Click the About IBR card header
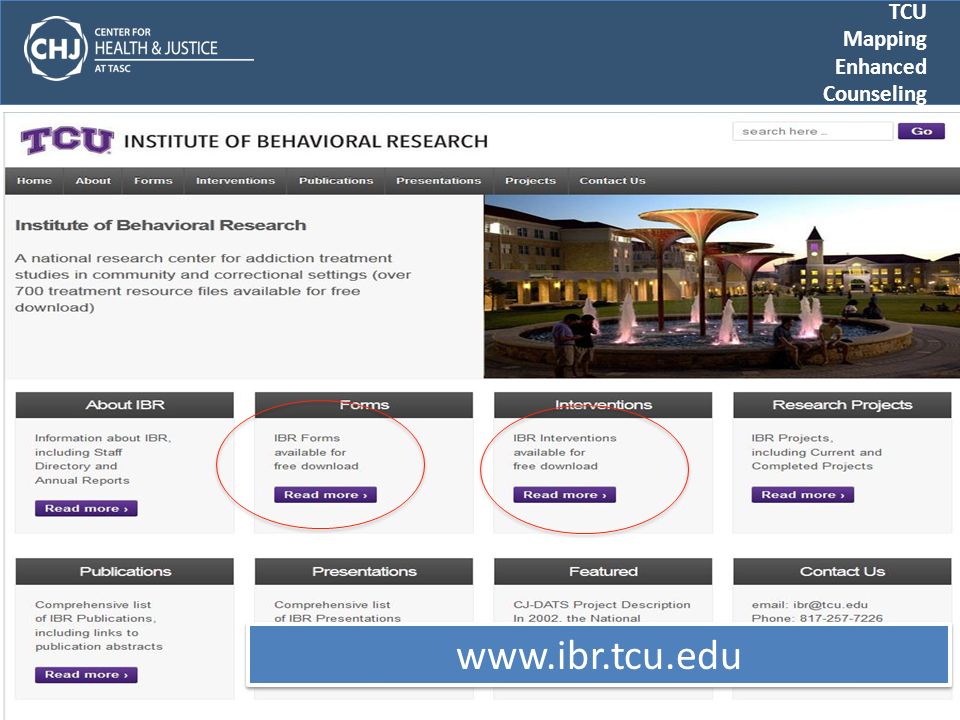The width and height of the screenshot is (960, 720). [125, 405]
